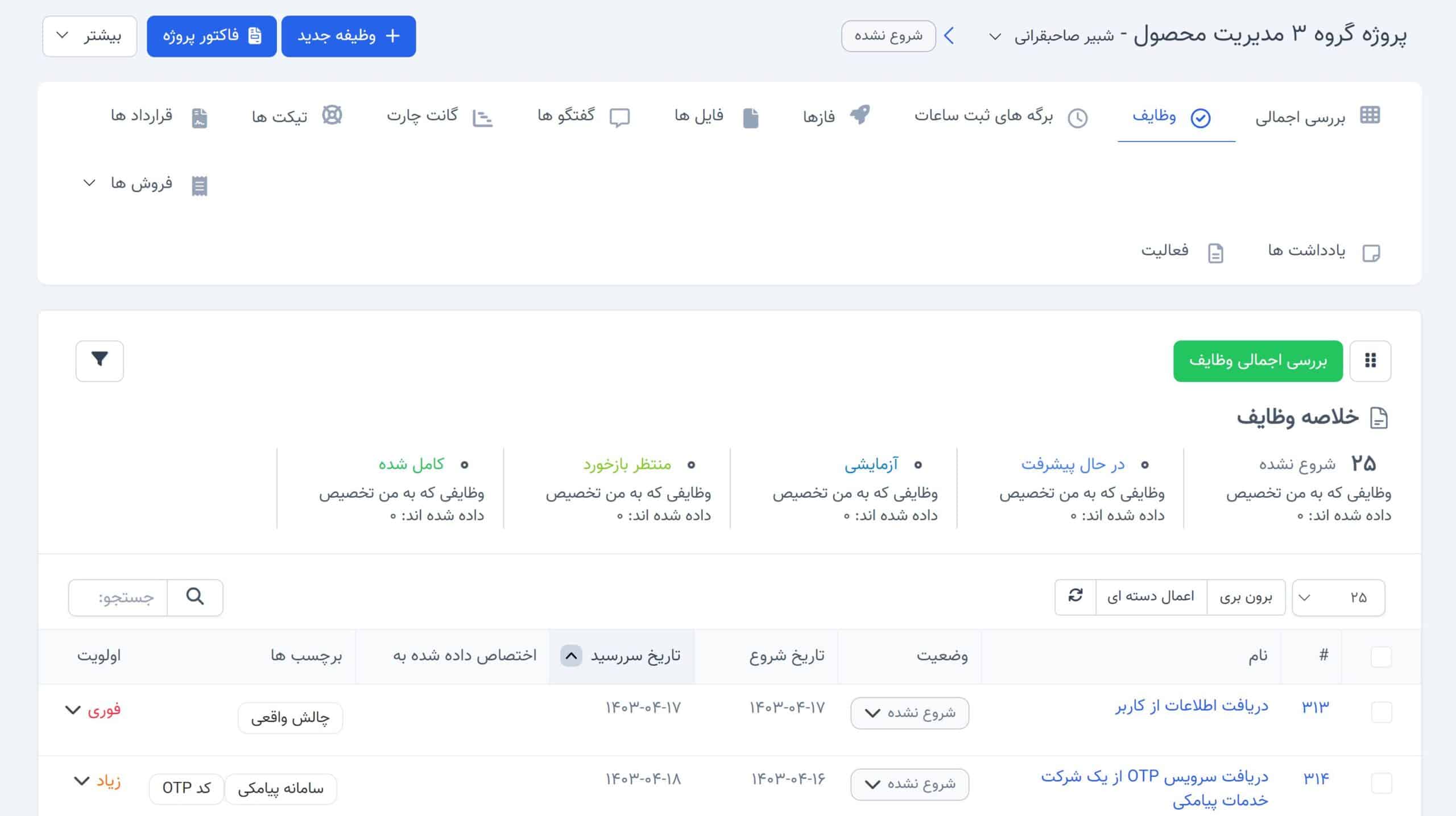This screenshot has height=816, width=1456.
Task: Open the grid view switcher icon
Action: [1370, 361]
